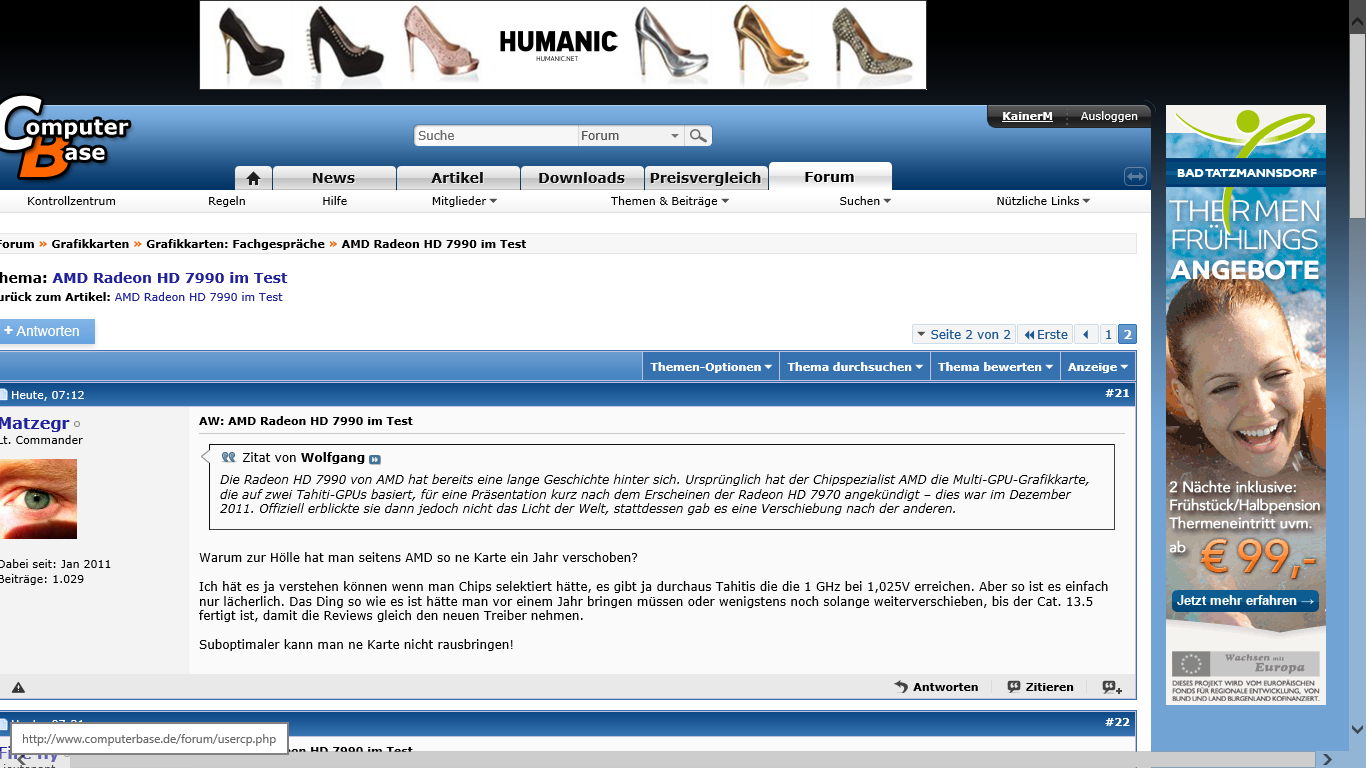This screenshot has width=1366, height=768.
Task: Click the search magnifier button
Action: pos(698,135)
